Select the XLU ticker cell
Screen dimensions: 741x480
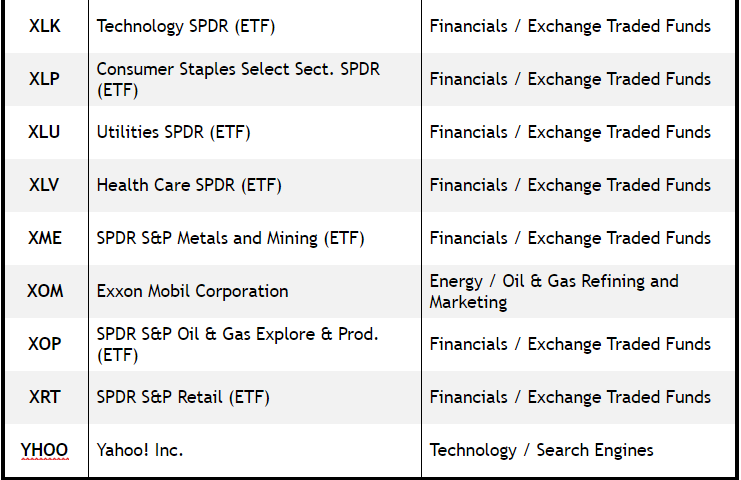pos(46,132)
